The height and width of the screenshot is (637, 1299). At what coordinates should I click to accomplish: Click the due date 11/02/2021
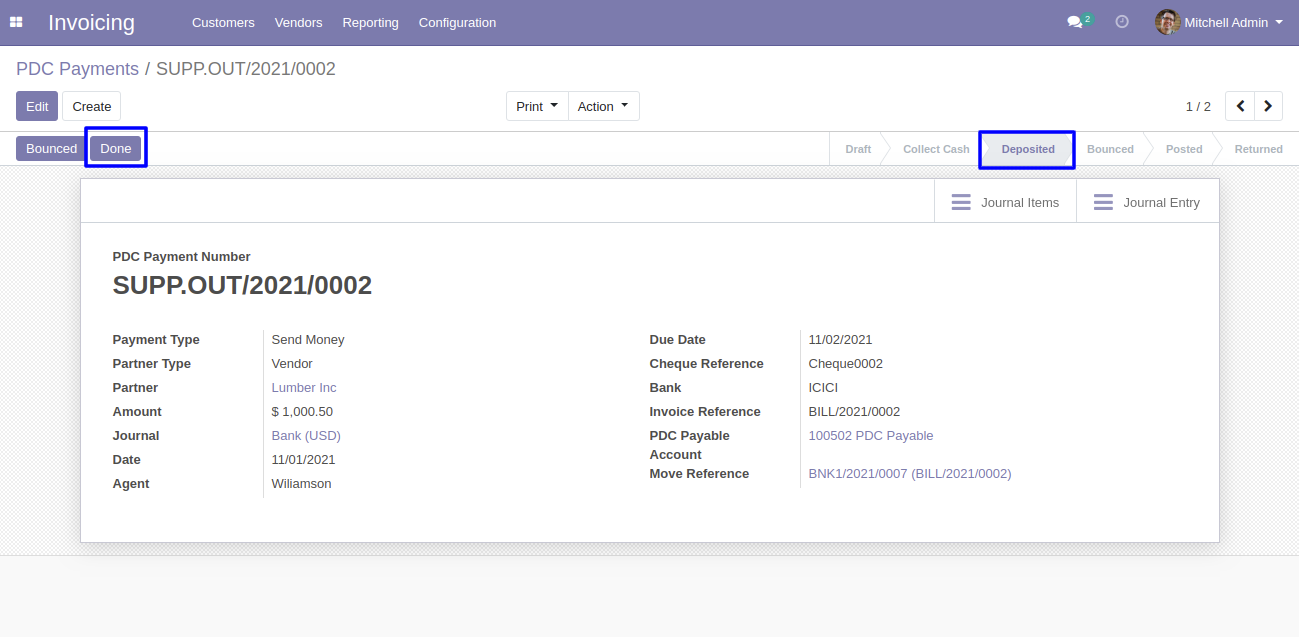coord(841,340)
